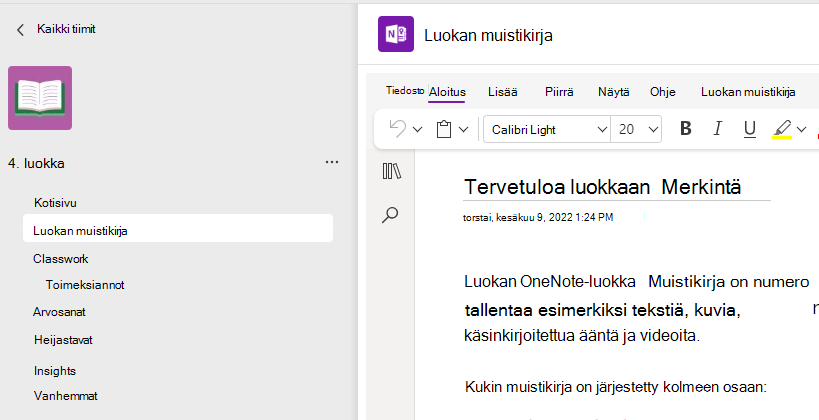
Task: Switch to the Piirrä ribbon tab
Action: [x=559, y=92]
